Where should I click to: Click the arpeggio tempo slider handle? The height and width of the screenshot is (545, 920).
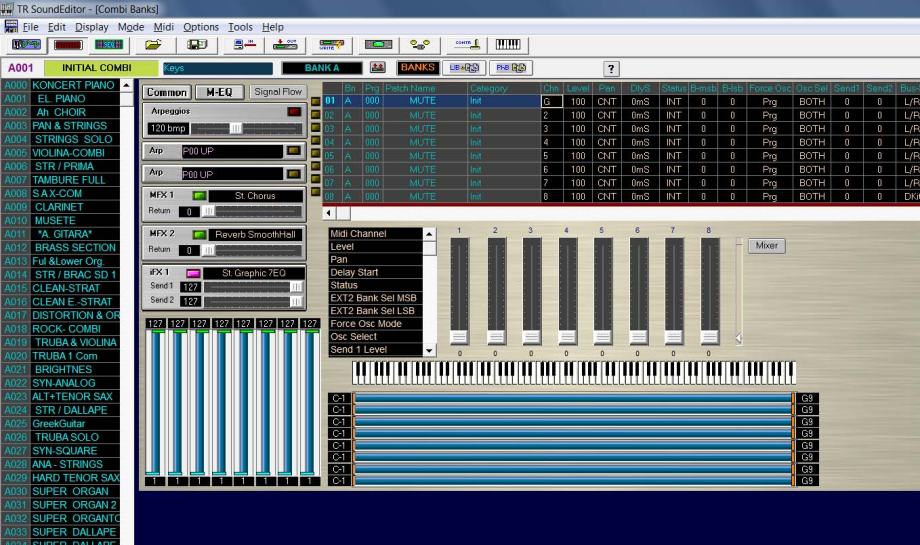pyautogui.click(x=236, y=129)
